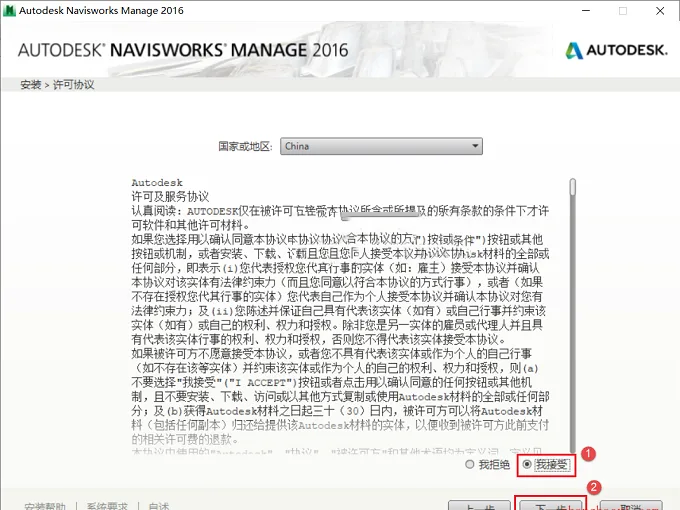Click the dropdown arrow beside China

click(475, 146)
